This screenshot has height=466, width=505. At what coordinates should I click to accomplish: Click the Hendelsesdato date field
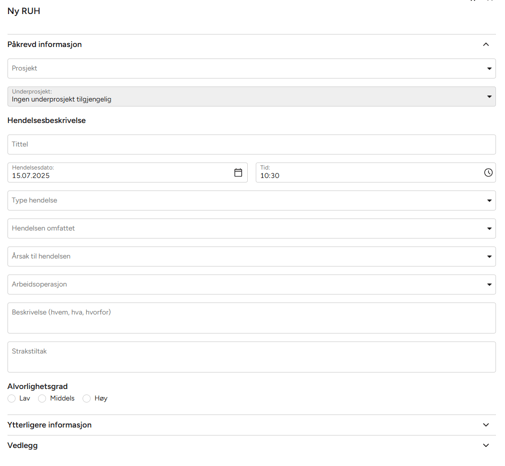point(127,172)
